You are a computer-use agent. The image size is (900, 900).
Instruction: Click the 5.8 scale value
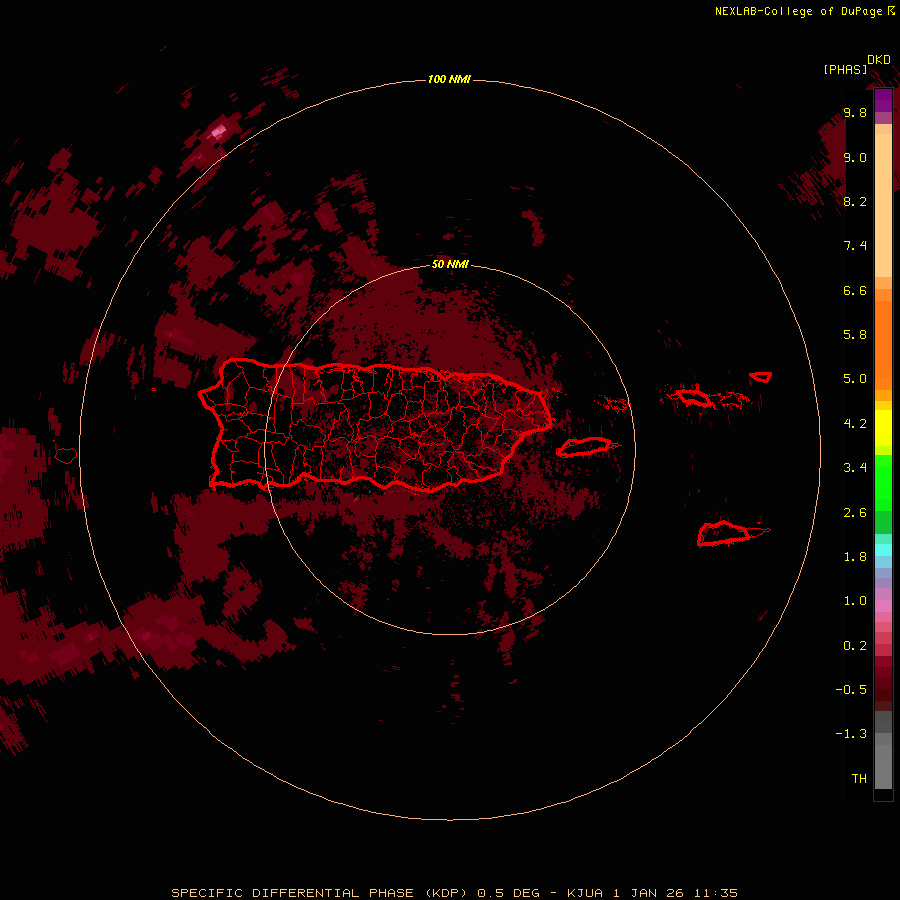855,335
